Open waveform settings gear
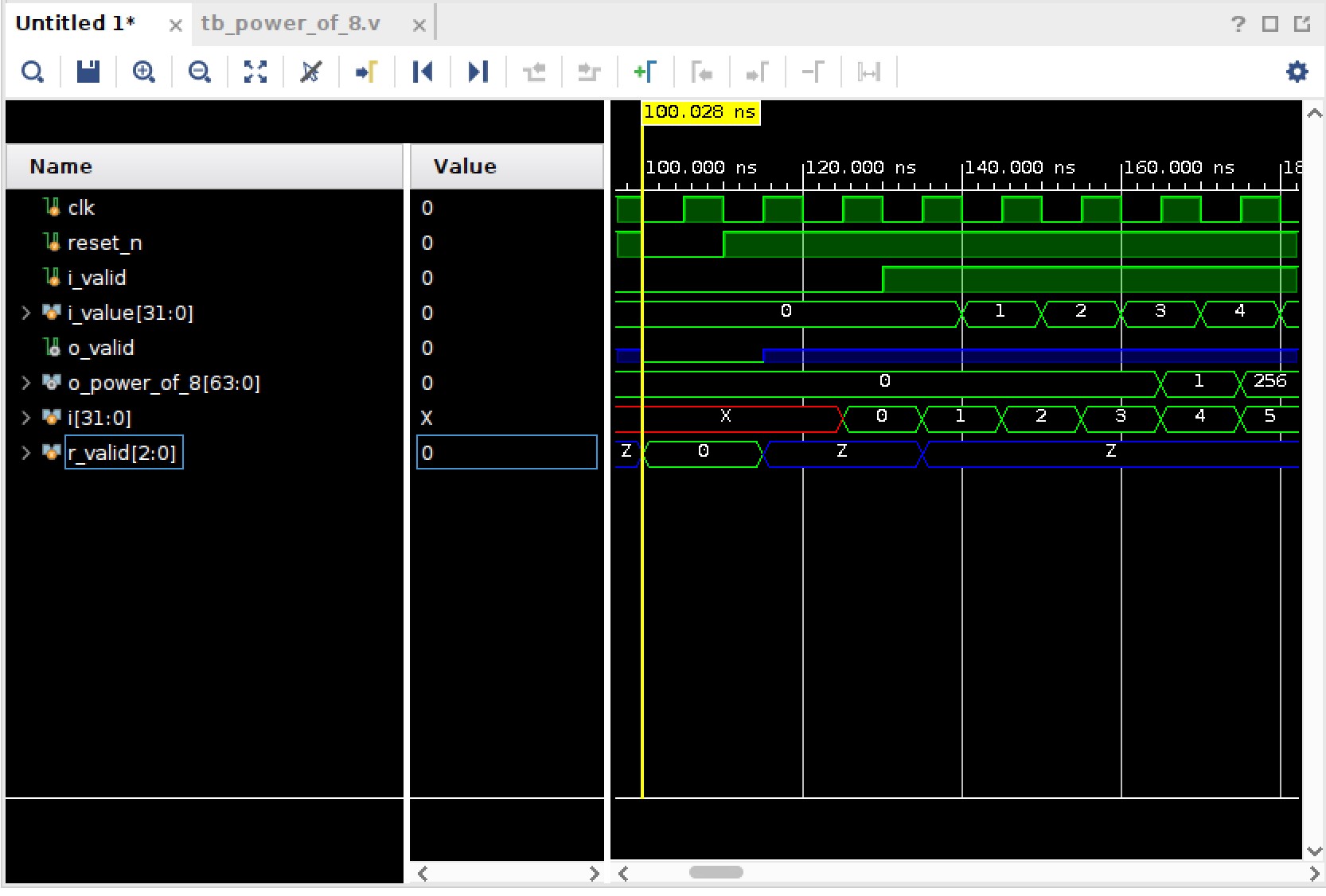Screen dimensions: 1326x896 pos(1297,72)
